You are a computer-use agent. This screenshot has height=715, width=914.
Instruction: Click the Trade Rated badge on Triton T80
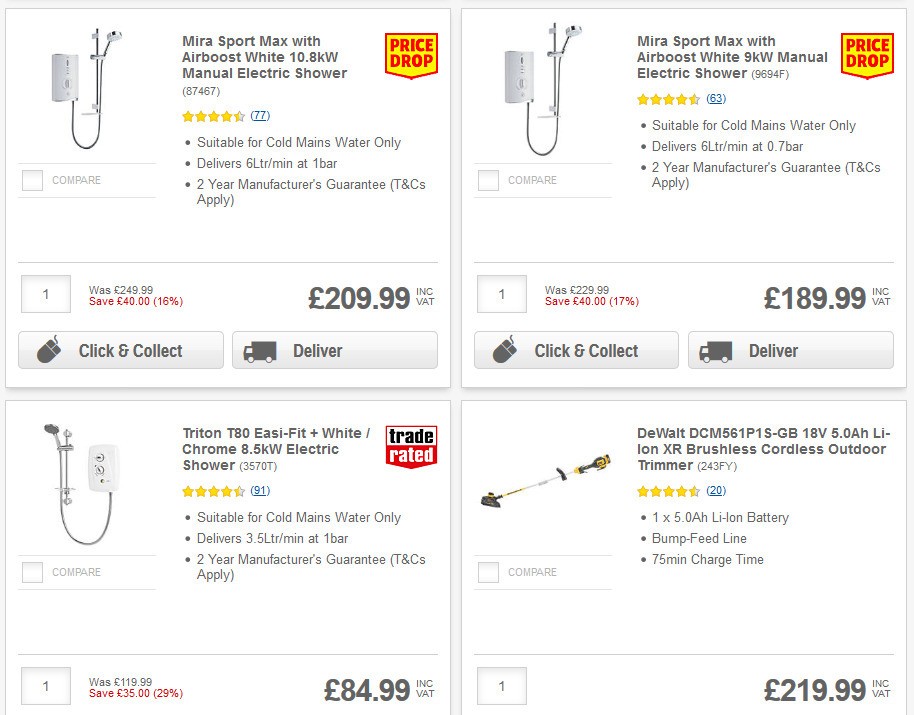[x=412, y=445]
